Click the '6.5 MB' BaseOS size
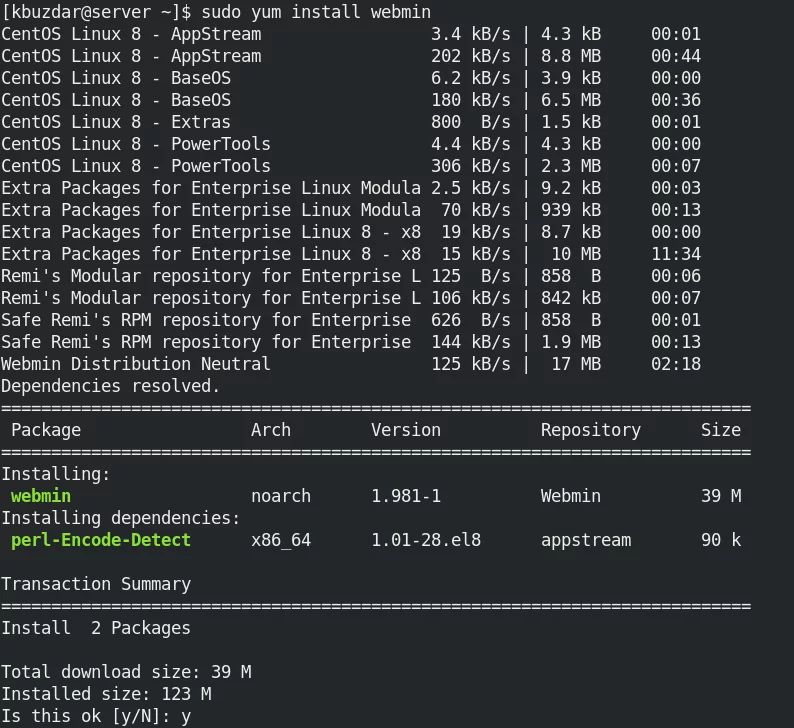The image size is (794, 728). (571, 100)
